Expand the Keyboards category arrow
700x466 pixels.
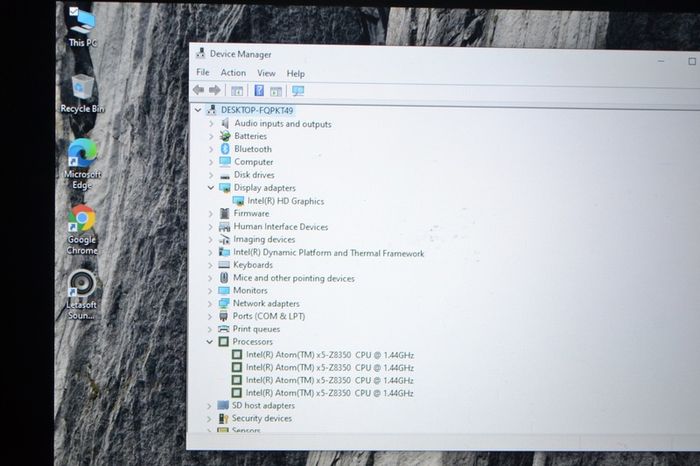tap(210, 265)
